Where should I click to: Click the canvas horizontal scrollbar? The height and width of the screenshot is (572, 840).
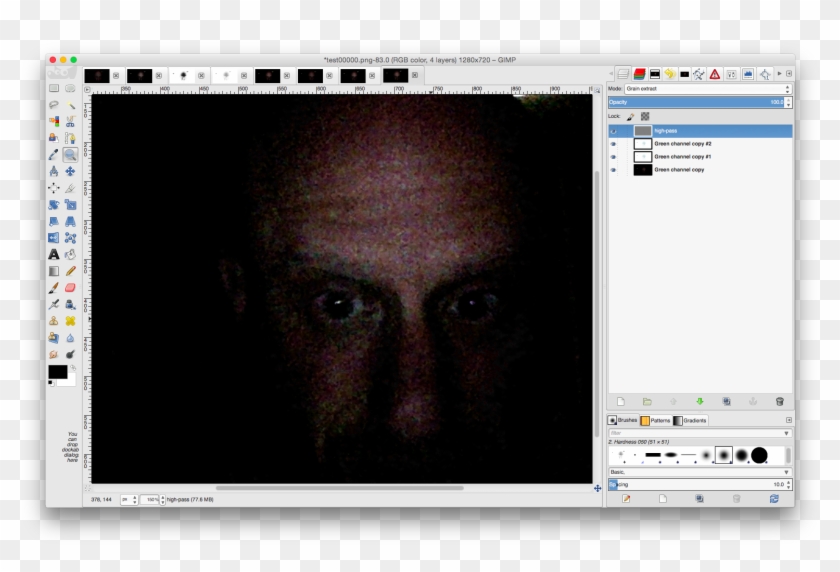pyautogui.click(x=340, y=488)
